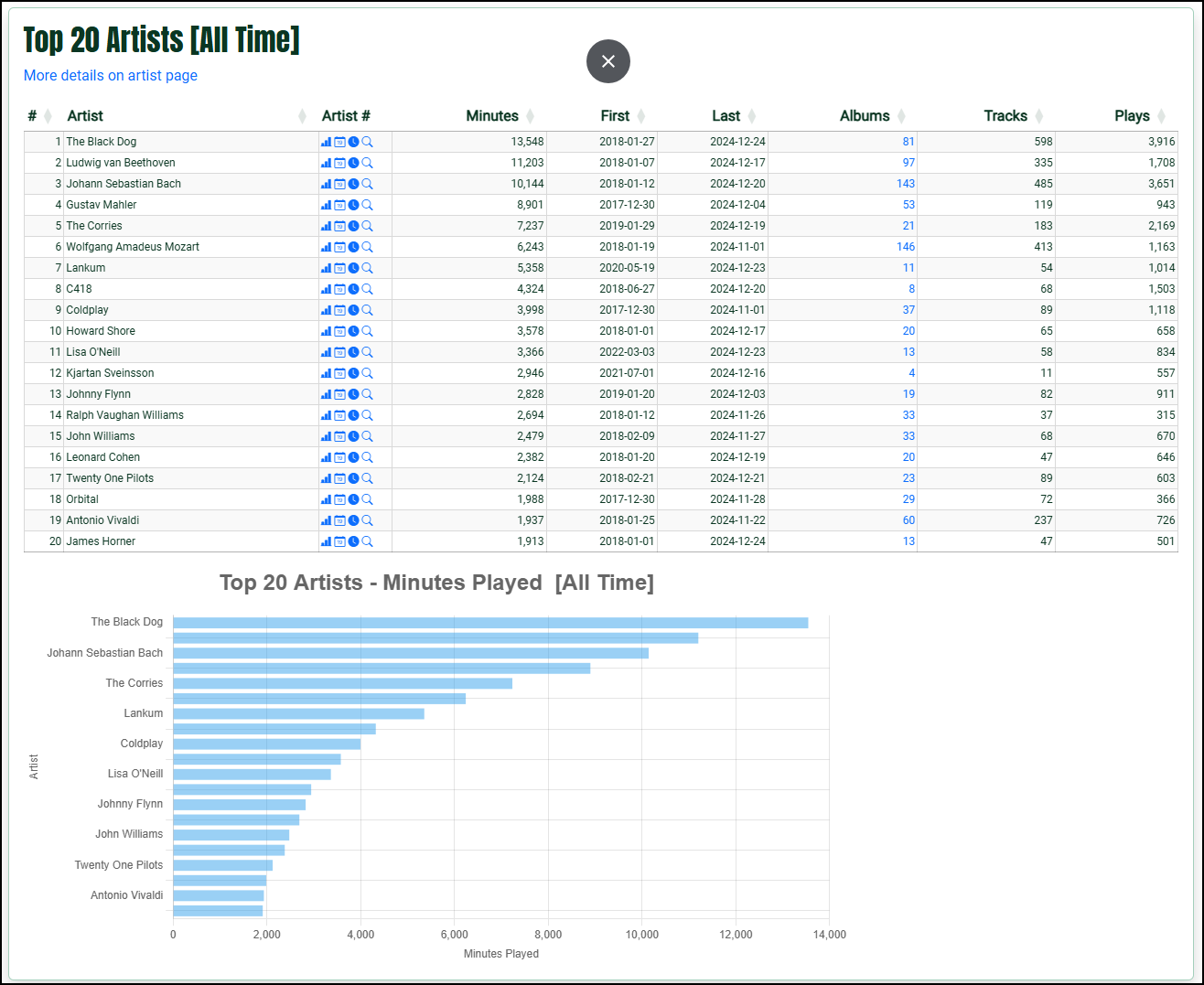Click magnifier icon for Kjartan Sveinsson
Image resolution: width=1204 pixels, height=985 pixels.
coord(367,373)
